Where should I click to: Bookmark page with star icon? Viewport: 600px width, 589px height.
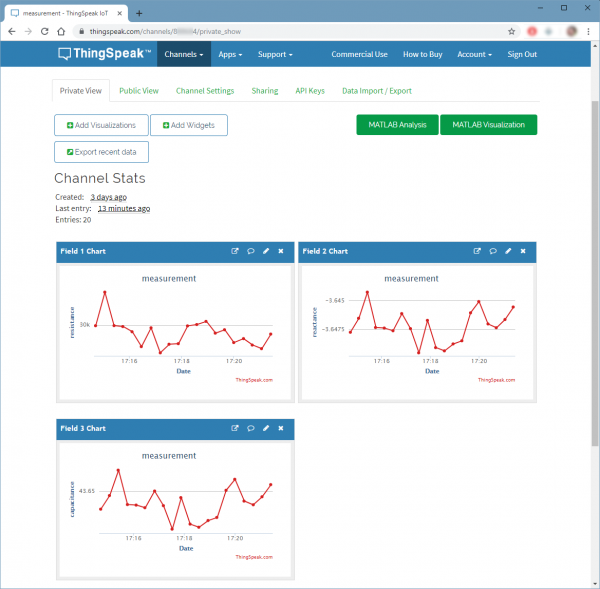511,31
